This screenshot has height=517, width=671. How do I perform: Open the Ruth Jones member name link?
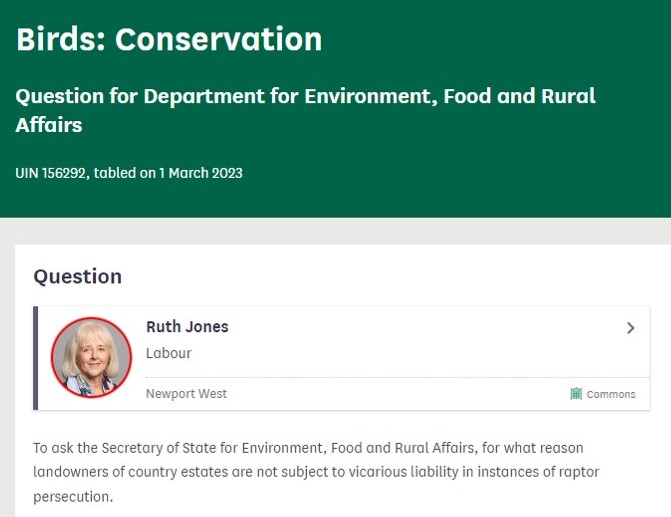(187, 327)
